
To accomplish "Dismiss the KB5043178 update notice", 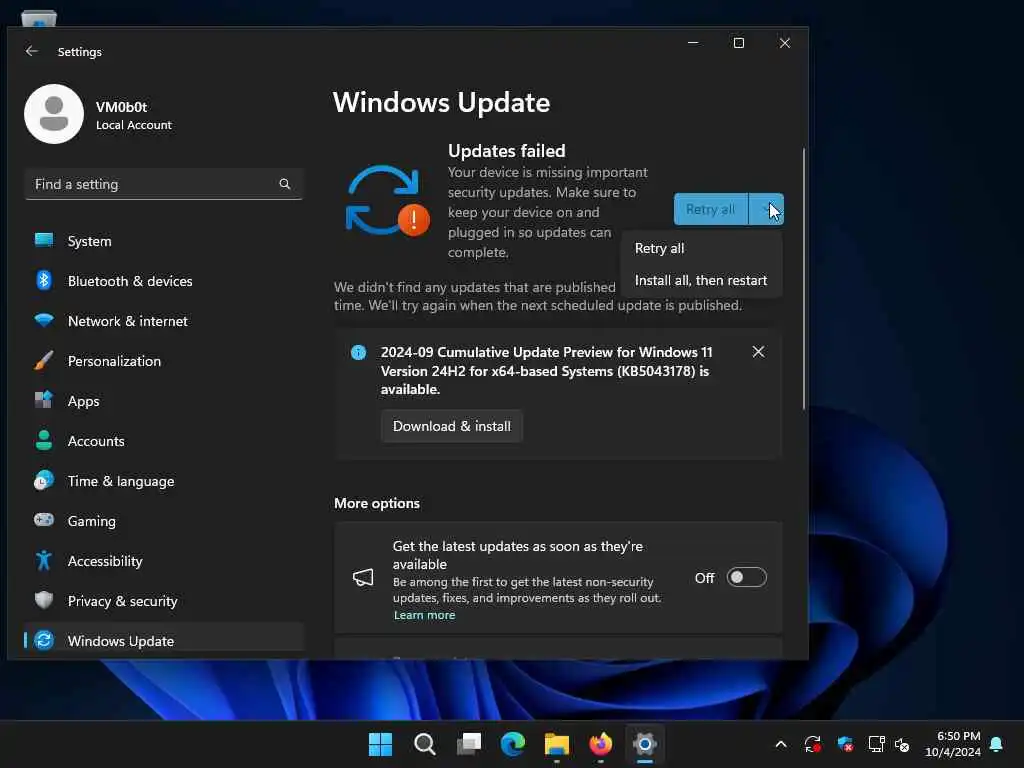I will coord(758,351).
